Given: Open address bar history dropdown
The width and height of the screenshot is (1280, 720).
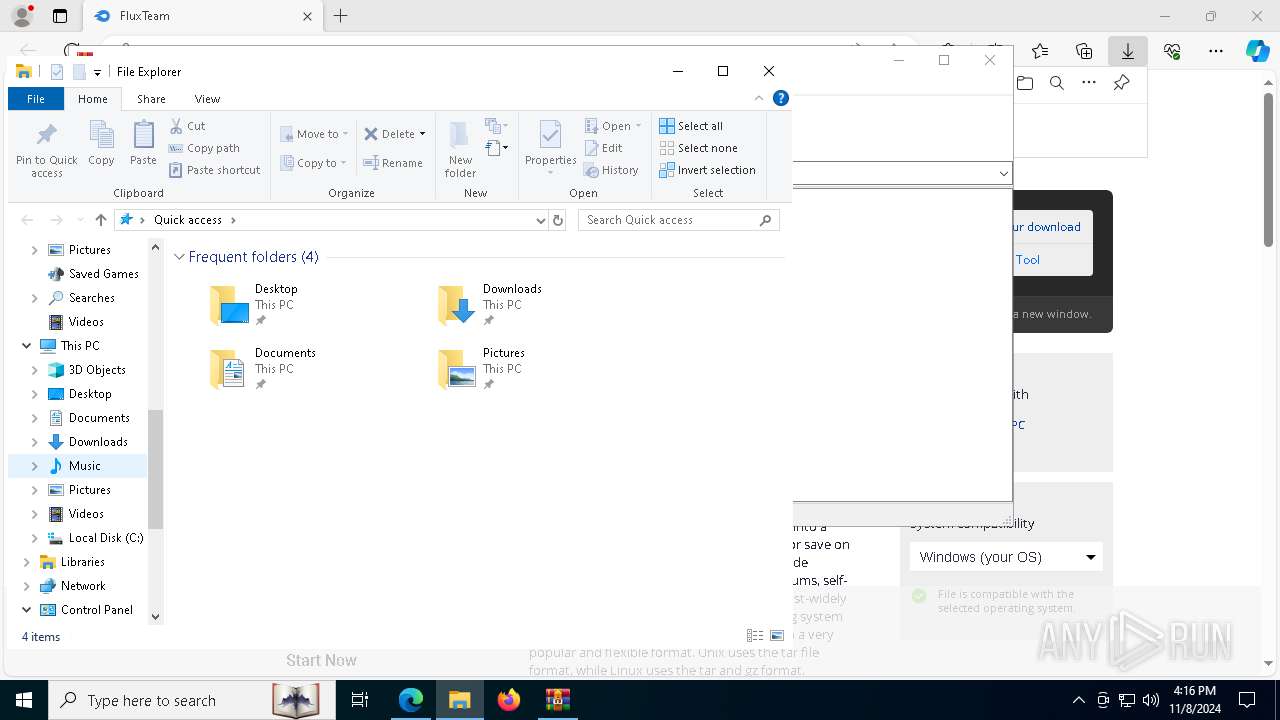Looking at the screenshot, I should (541, 220).
